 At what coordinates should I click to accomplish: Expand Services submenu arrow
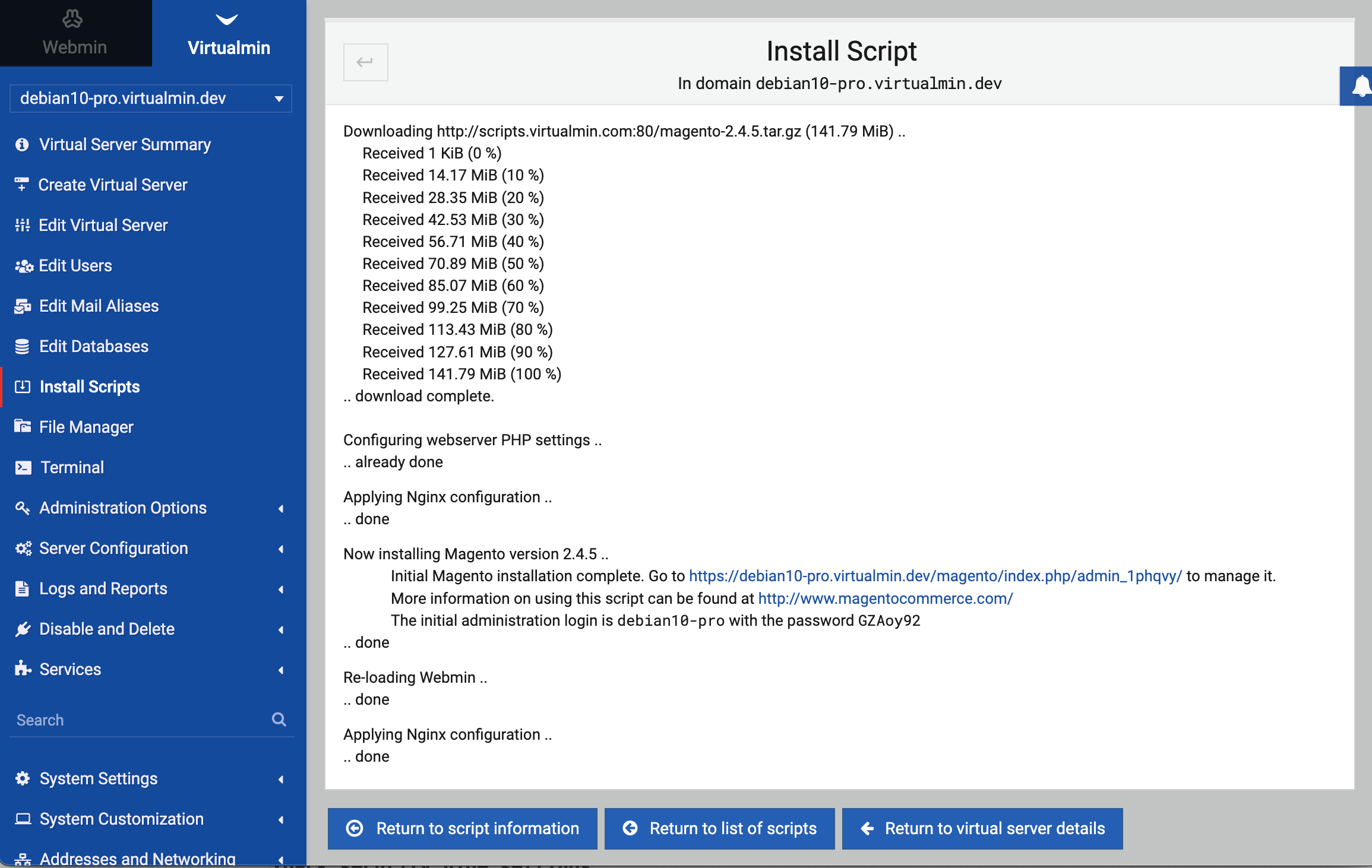tap(281, 670)
